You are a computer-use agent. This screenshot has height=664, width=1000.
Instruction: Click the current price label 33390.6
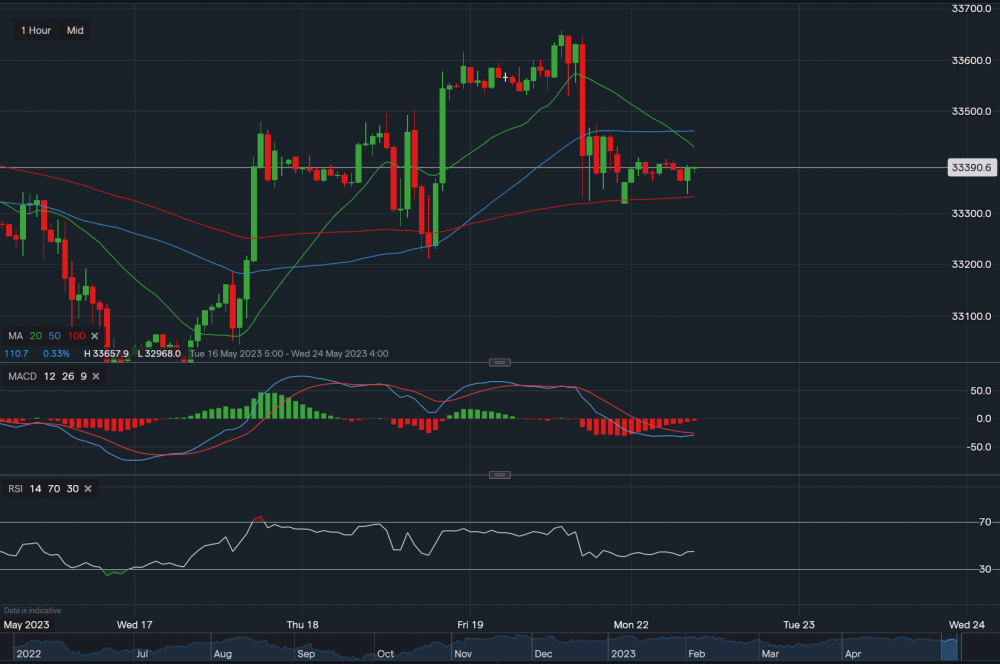pyautogui.click(x=971, y=167)
